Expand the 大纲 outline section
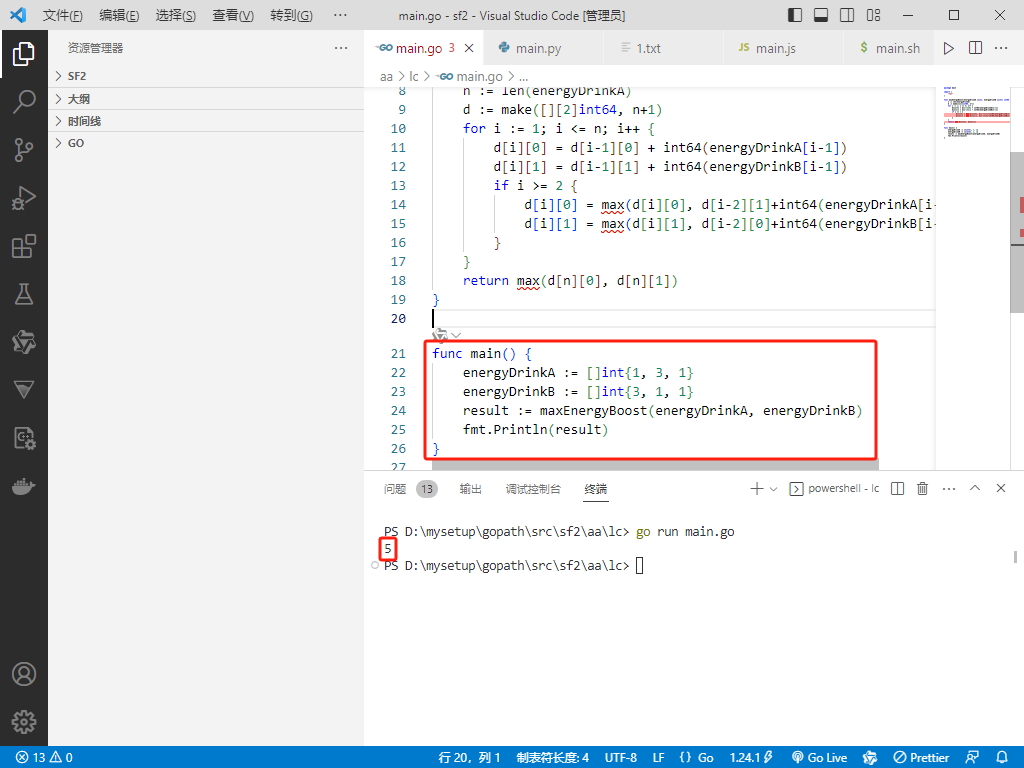 point(206,99)
